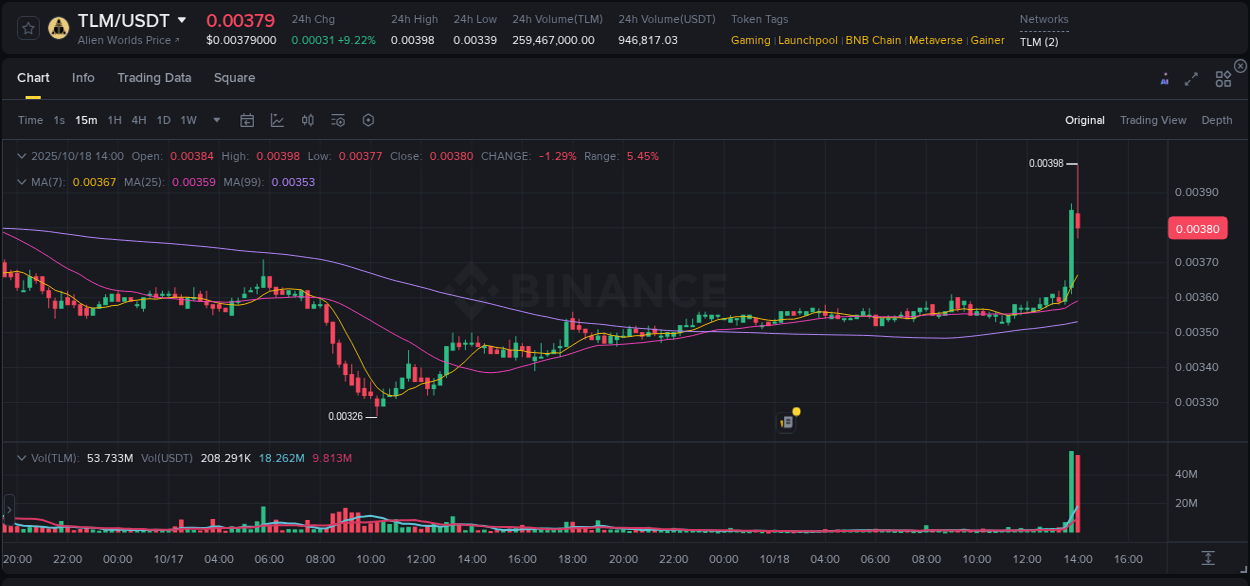The image size is (1250, 586).
Task: Click the 0.00380 price label on axis
Action: click(1197, 228)
